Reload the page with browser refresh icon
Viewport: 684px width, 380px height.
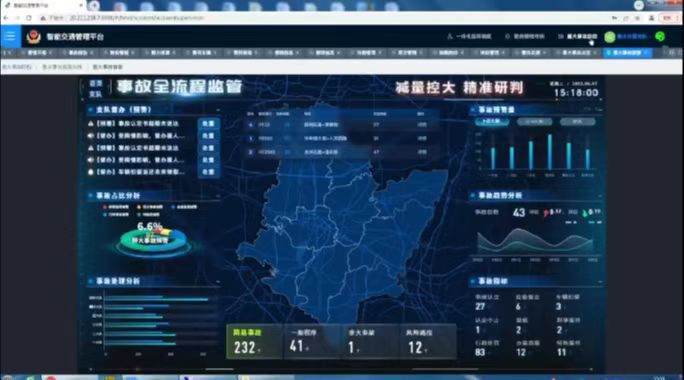coord(29,18)
